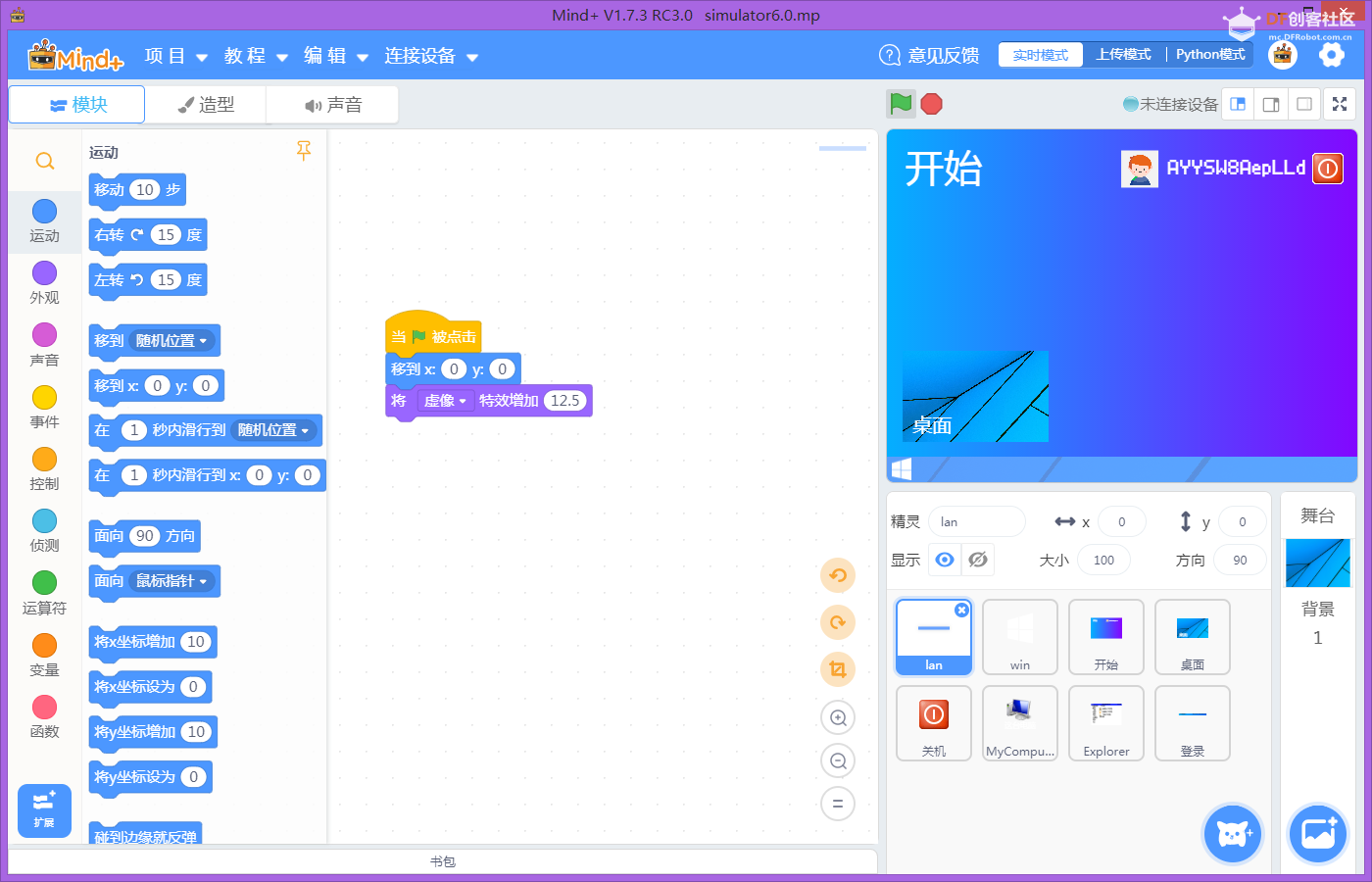The height and width of the screenshot is (882, 1372).
Task: Click 未连接设备 connection status
Action: coord(1170,104)
